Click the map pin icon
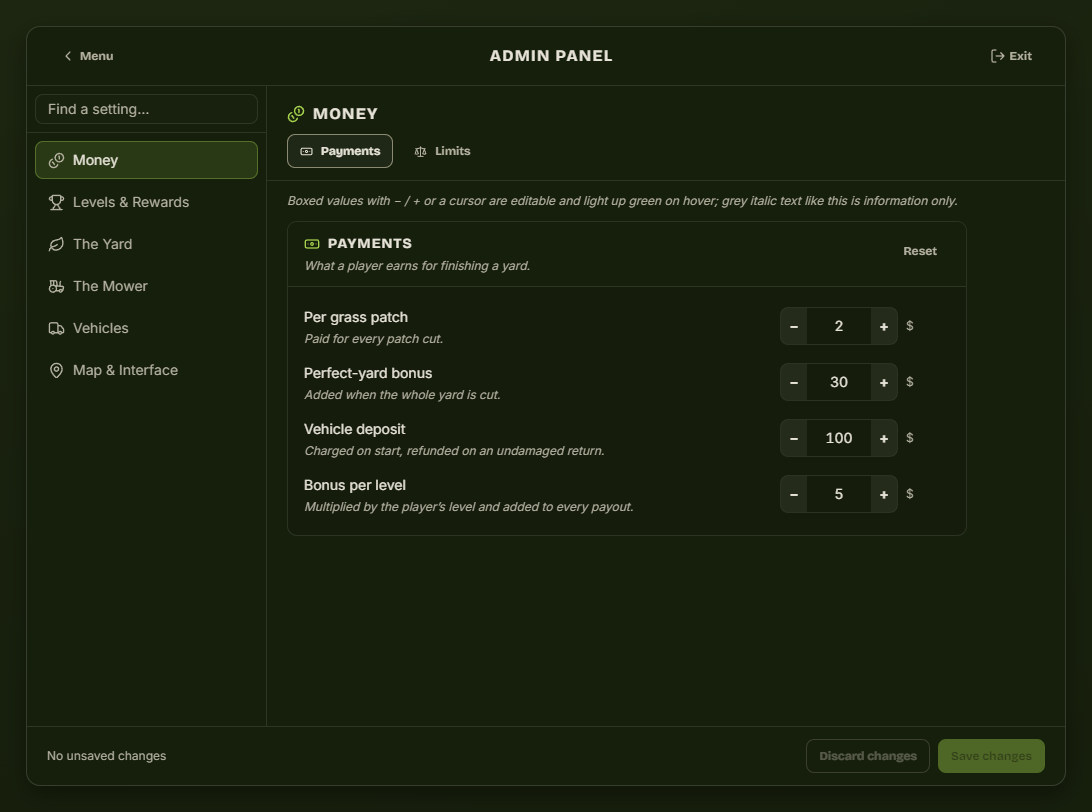The image size is (1092, 812). pos(56,370)
